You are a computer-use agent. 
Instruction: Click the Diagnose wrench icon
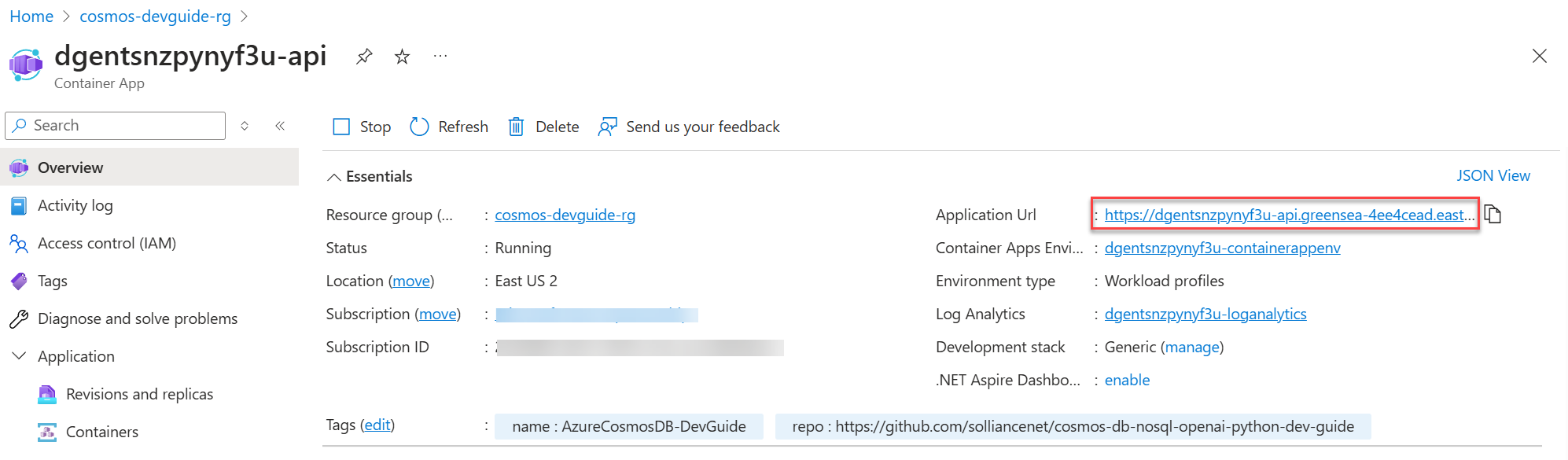(19, 318)
